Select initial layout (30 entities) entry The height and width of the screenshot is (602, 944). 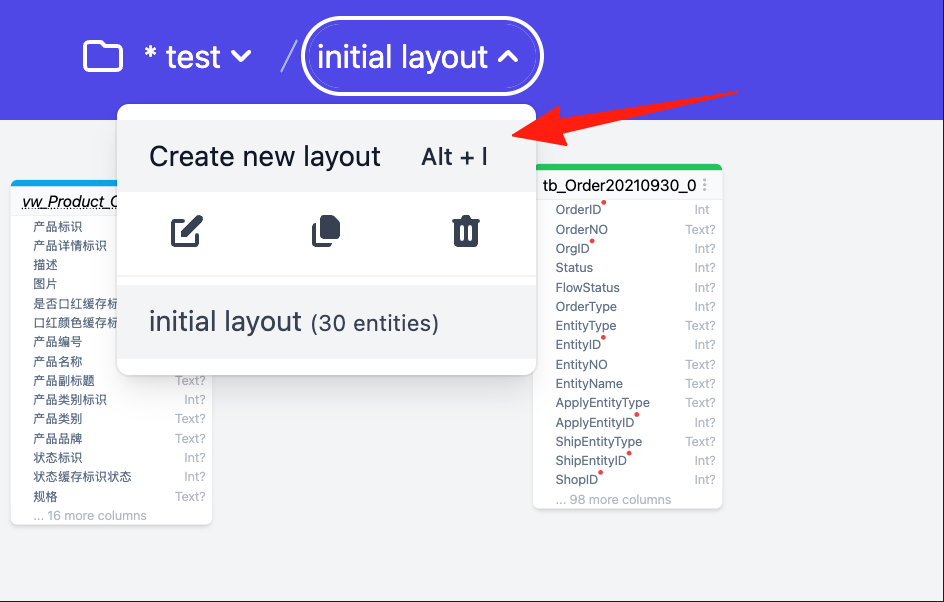coord(326,322)
